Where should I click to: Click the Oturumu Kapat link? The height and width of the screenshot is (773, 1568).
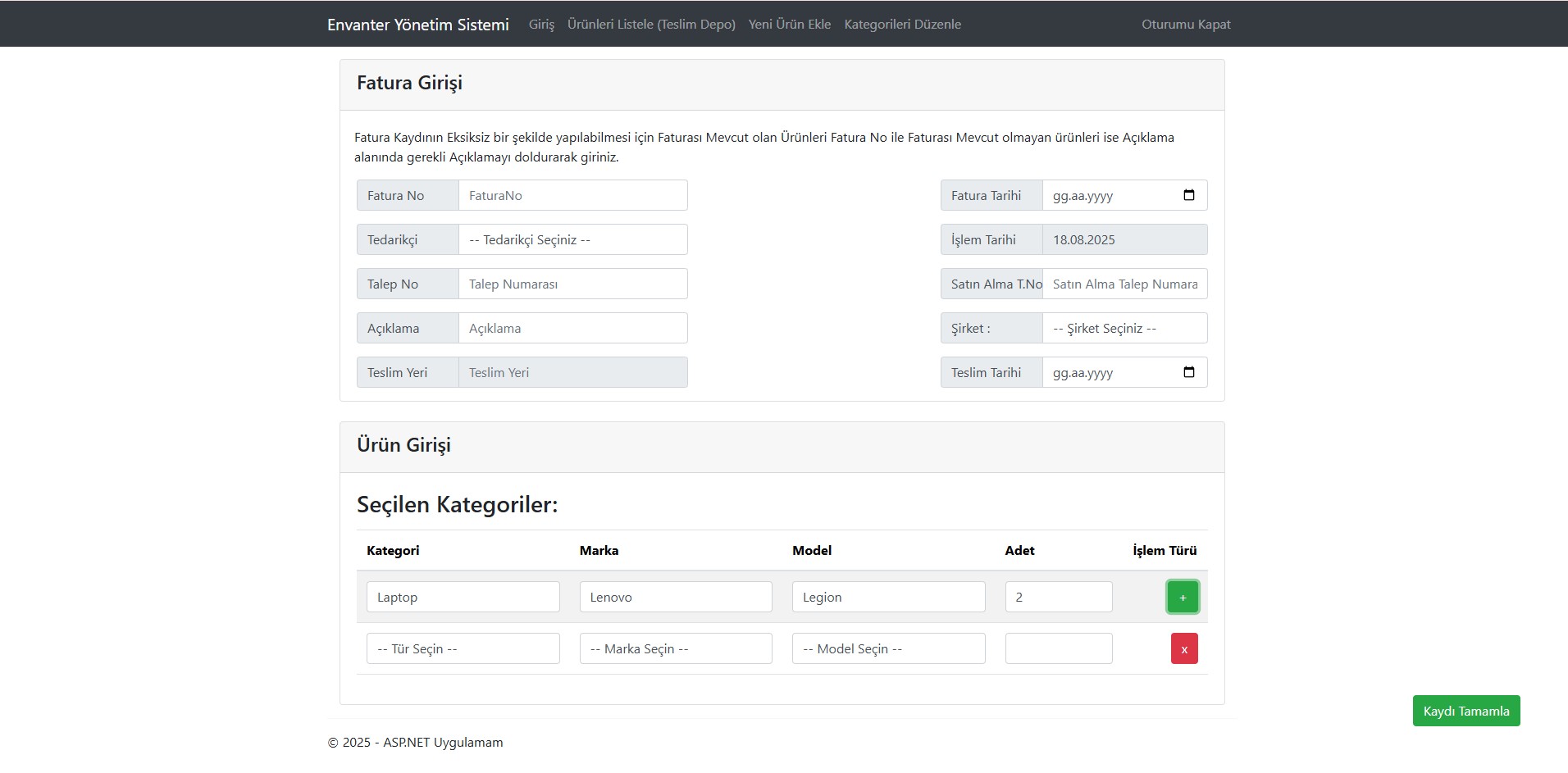click(x=1185, y=25)
